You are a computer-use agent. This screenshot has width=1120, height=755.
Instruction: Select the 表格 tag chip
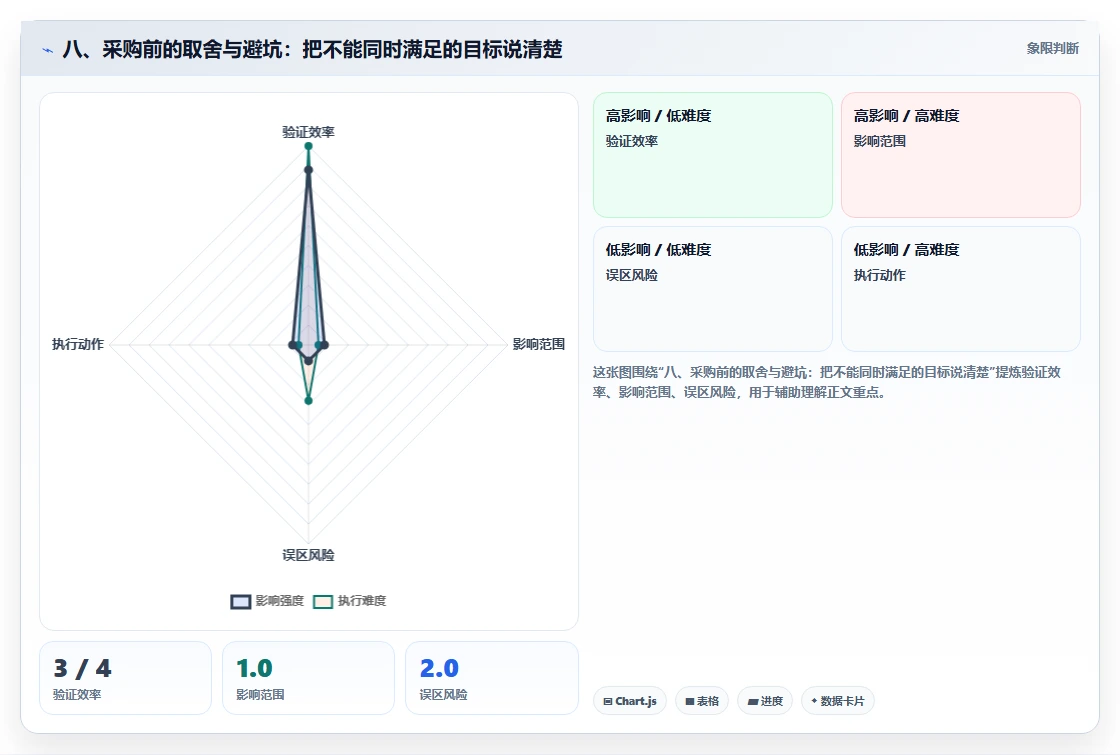(x=702, y=701)
